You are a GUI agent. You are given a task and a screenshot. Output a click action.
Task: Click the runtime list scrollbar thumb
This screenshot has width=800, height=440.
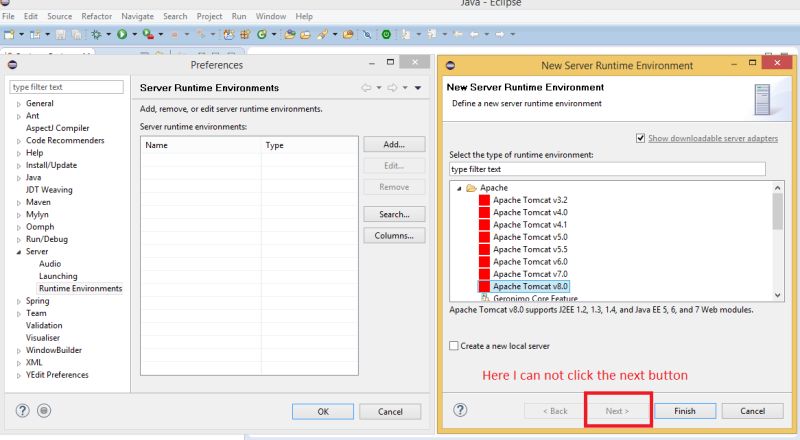[777, 211]
